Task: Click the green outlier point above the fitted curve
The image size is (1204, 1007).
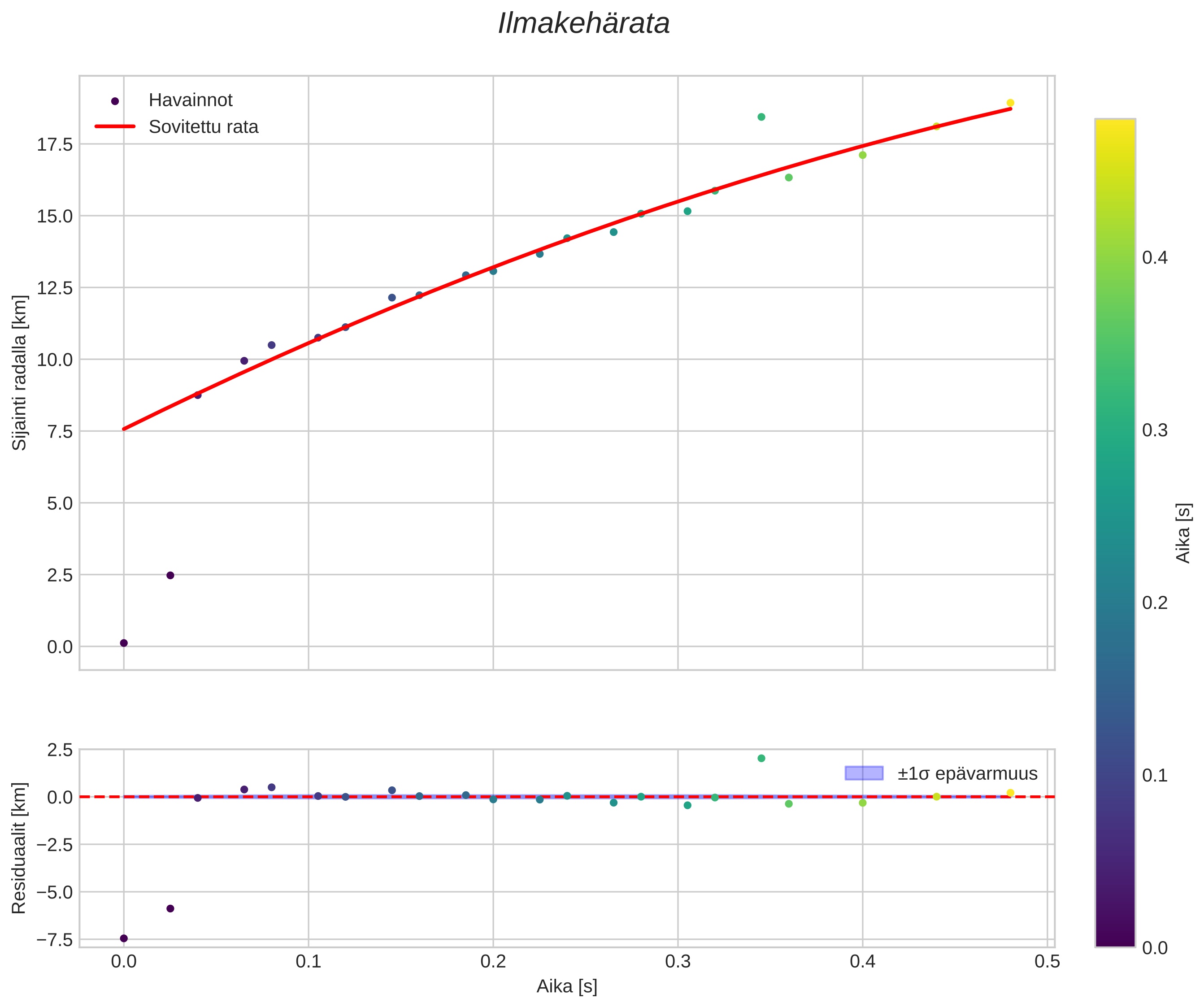Action: [x=761, y=117]
